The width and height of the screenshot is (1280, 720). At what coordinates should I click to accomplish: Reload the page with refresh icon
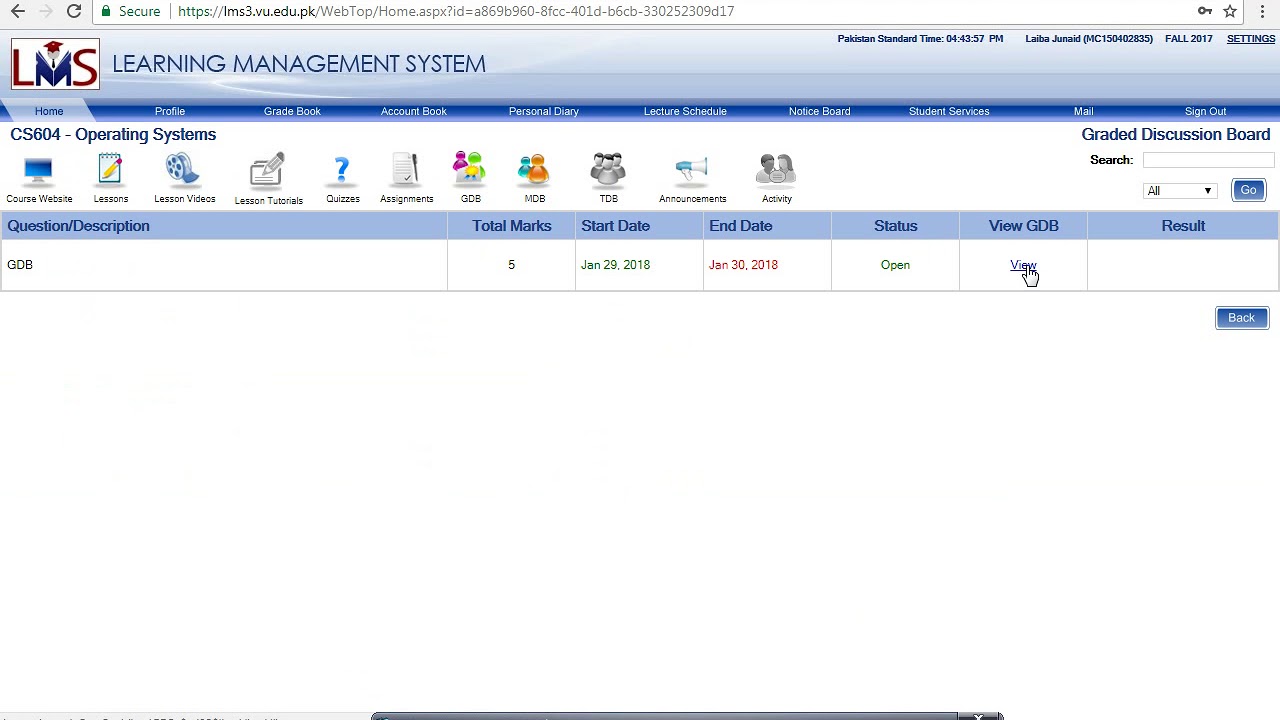pos(74,11)
